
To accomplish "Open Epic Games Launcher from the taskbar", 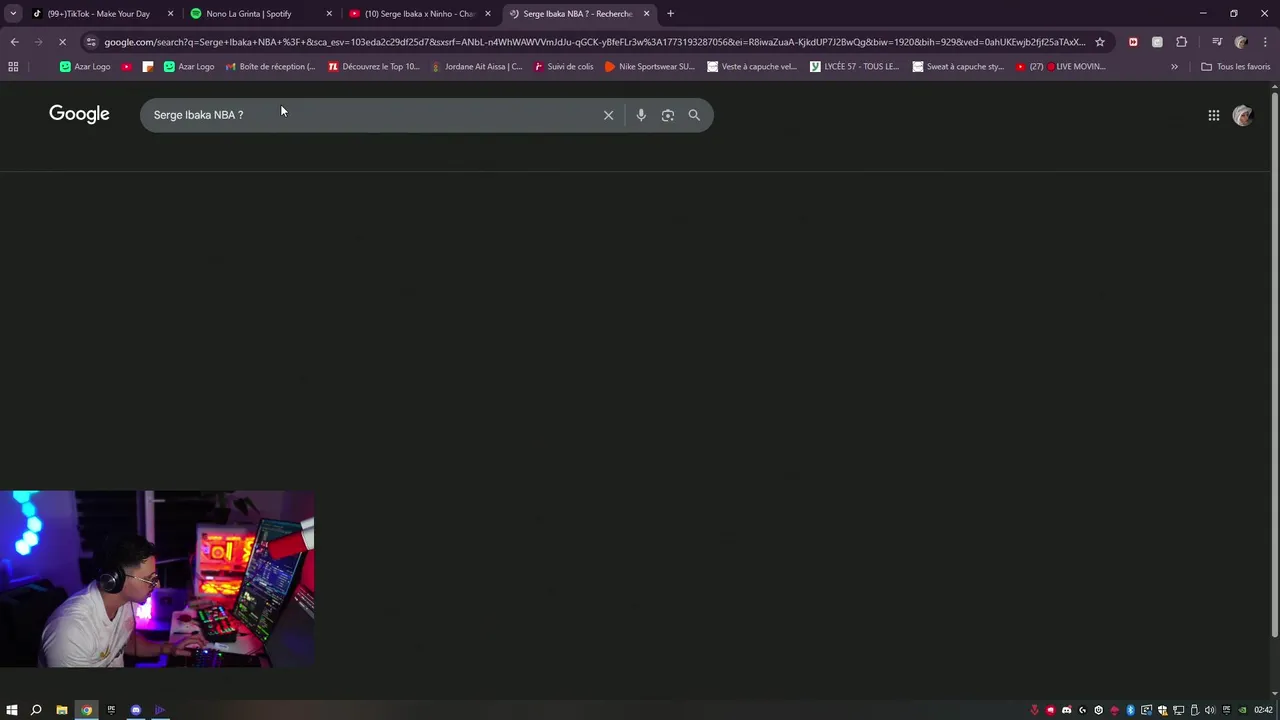I will [x=111, y=710].
